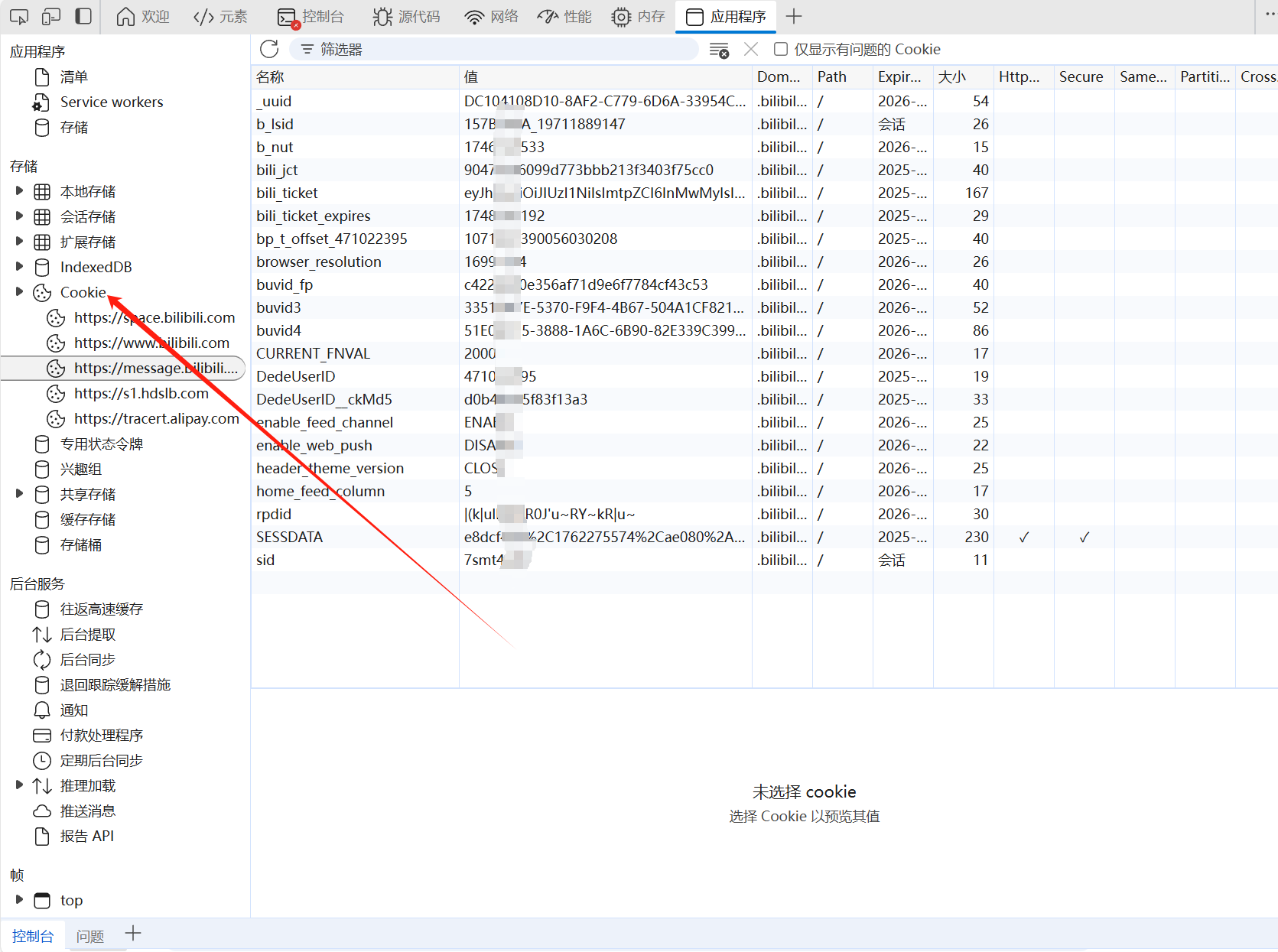This screenshot has height=952, width=1278.
Task: Expand the 本地存储 tree node
Action: click(20, 191)
